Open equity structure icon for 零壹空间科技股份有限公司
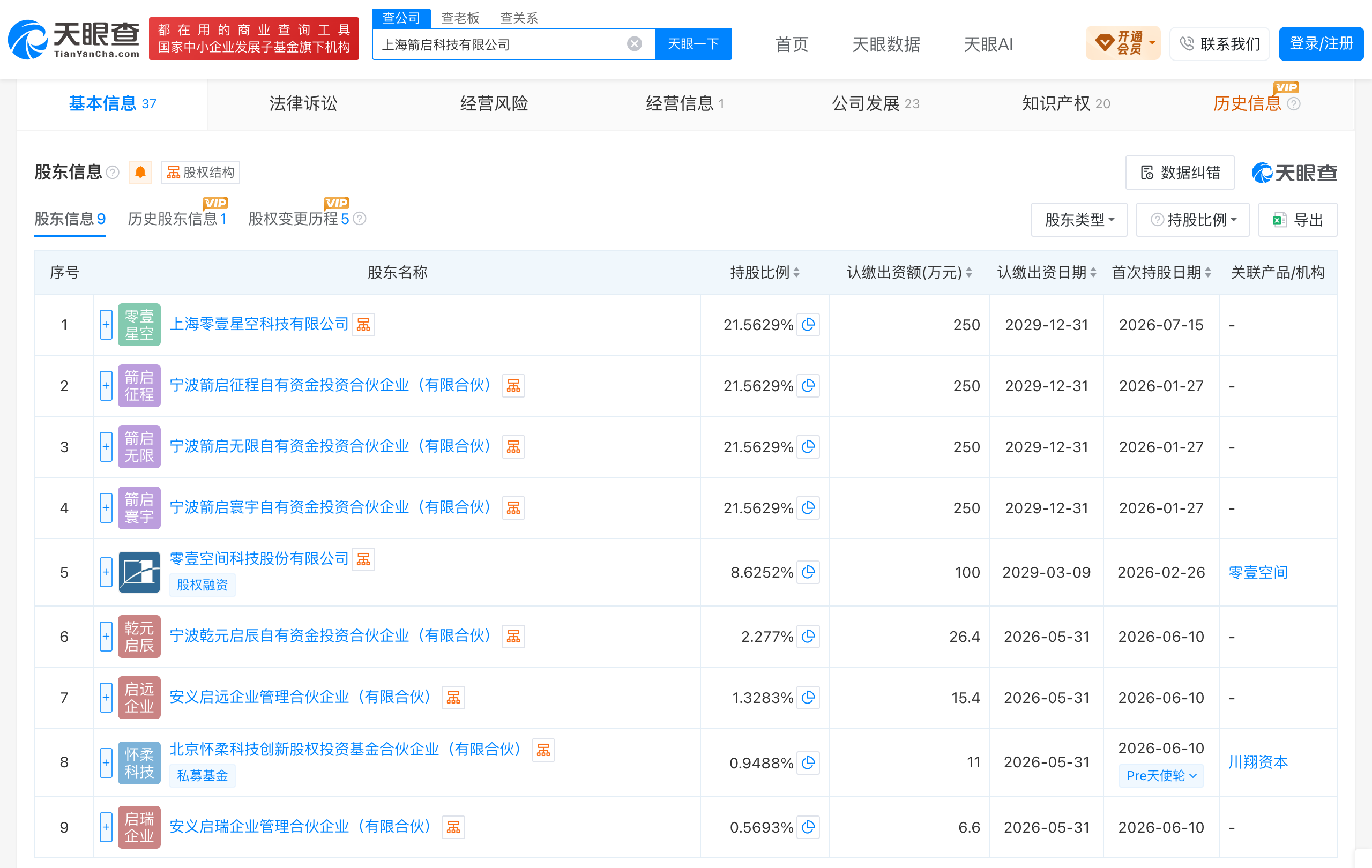The image size is (1372, 868). tap(363, 559)
